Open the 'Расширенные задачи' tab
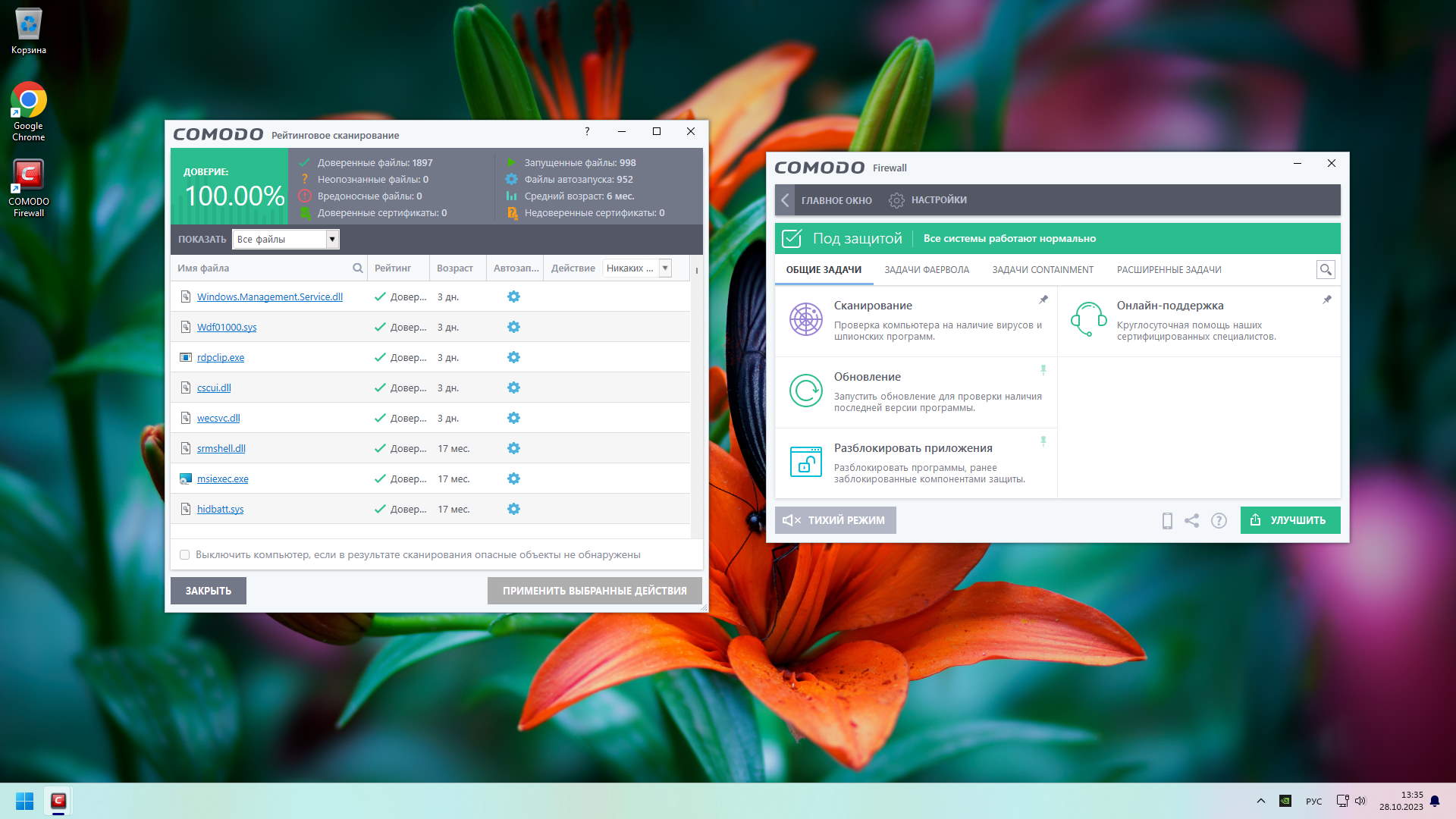 pos(1169,270)
